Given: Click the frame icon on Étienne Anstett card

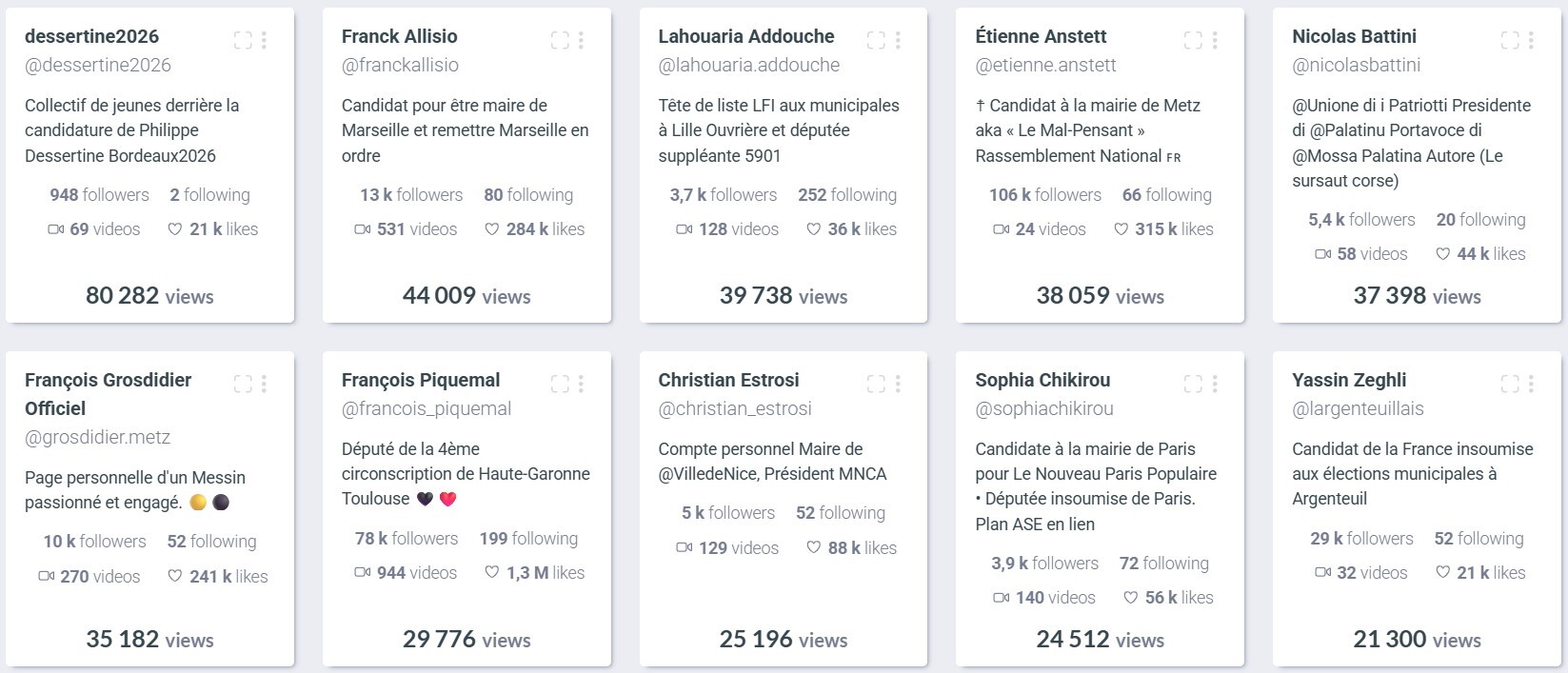Looking at the screenshot, I should (x=1193, y=40).
